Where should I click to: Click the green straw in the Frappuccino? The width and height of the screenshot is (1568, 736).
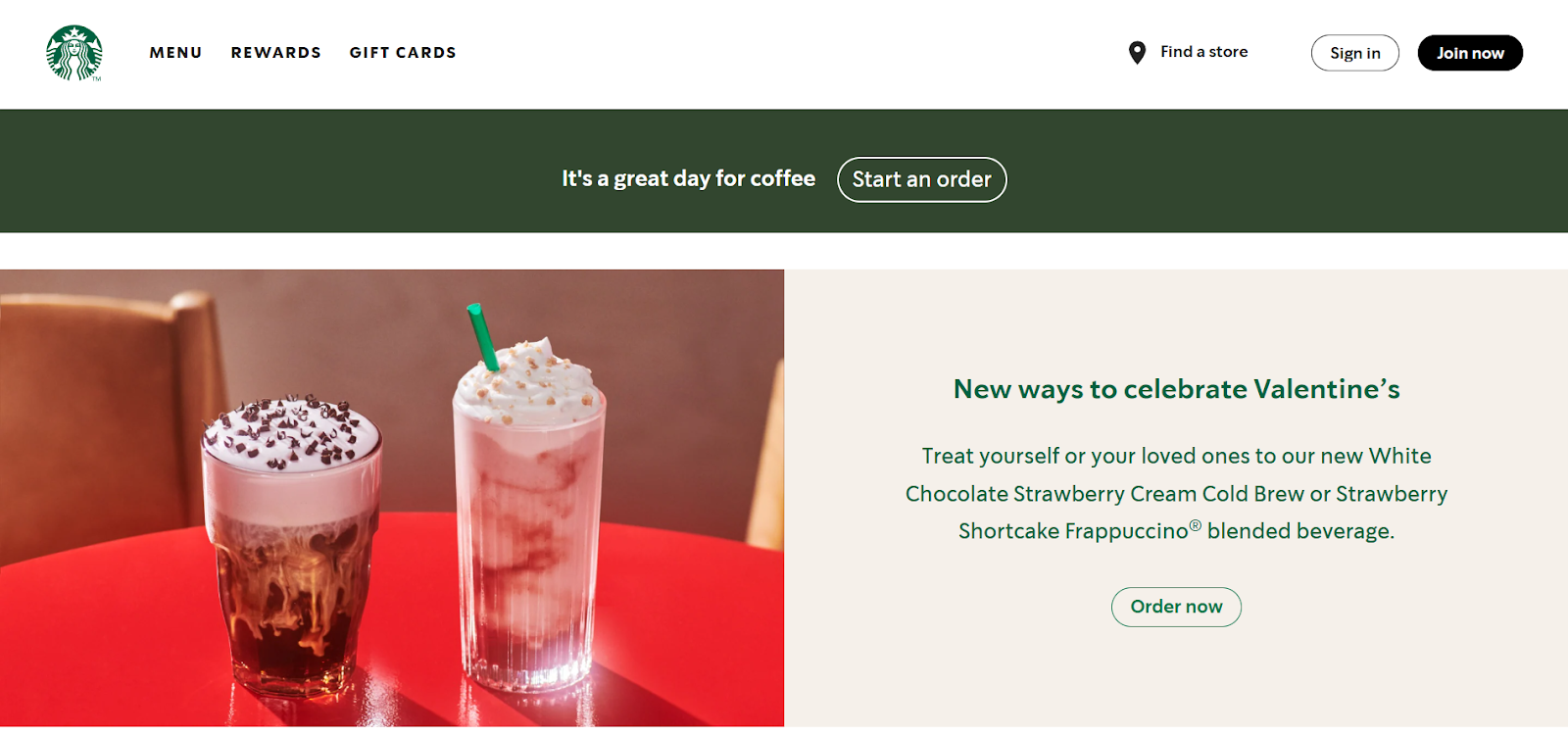click(481, 336)
